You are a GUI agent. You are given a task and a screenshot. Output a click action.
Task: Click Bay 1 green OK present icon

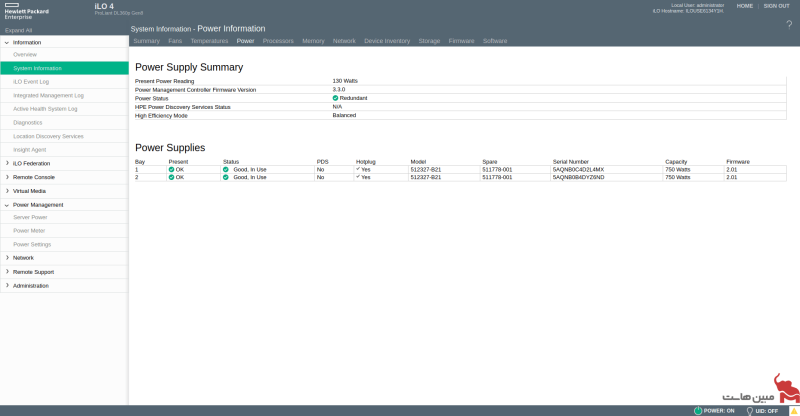(172, 170)
